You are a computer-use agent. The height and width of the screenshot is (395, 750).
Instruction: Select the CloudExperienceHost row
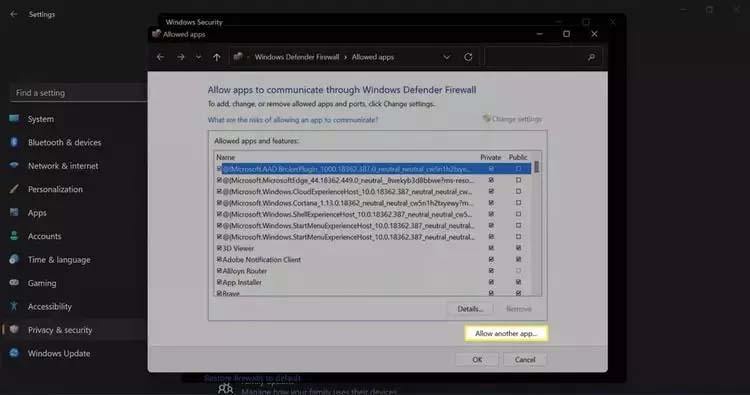[373, 191]
